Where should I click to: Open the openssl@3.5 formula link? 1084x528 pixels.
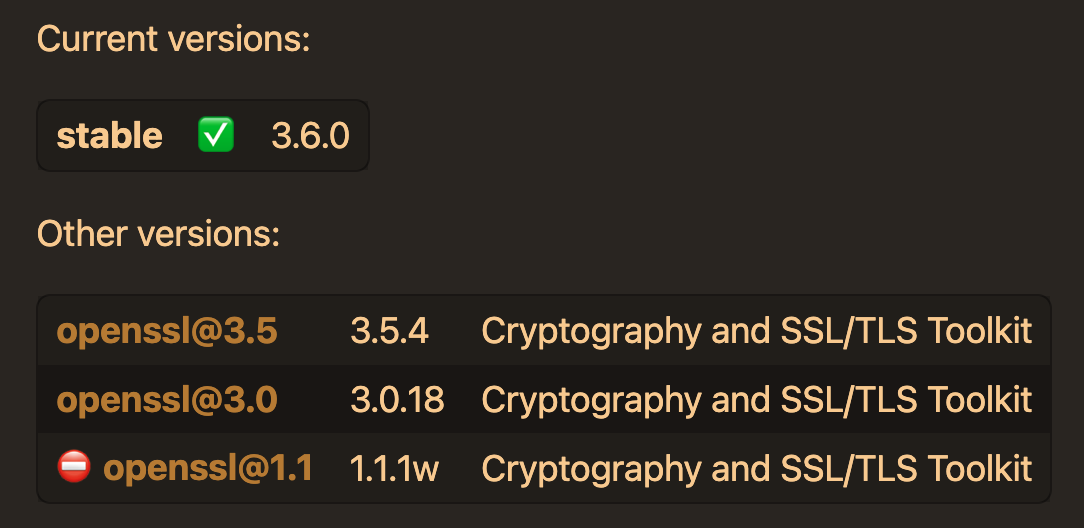tap(167, 332)
